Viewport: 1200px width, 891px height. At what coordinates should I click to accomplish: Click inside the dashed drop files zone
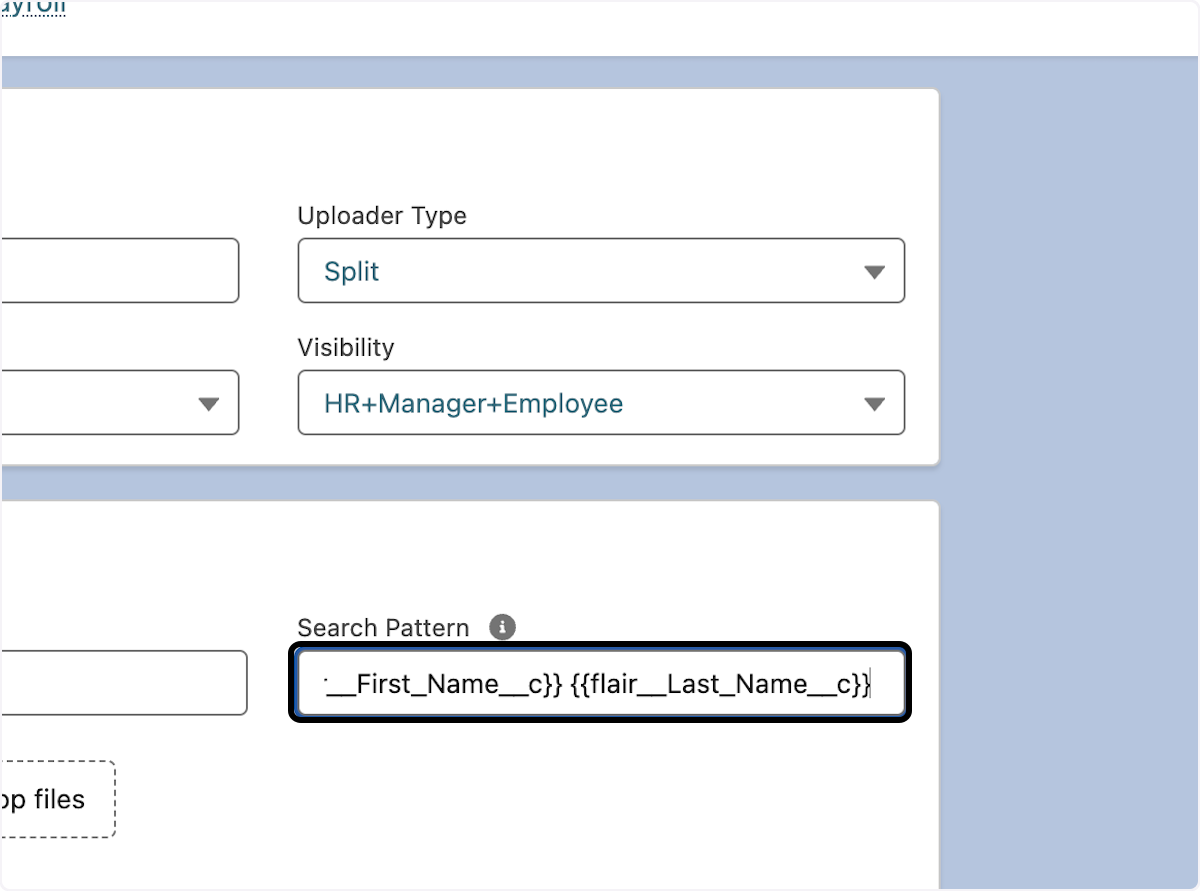(x=55, y=799)
